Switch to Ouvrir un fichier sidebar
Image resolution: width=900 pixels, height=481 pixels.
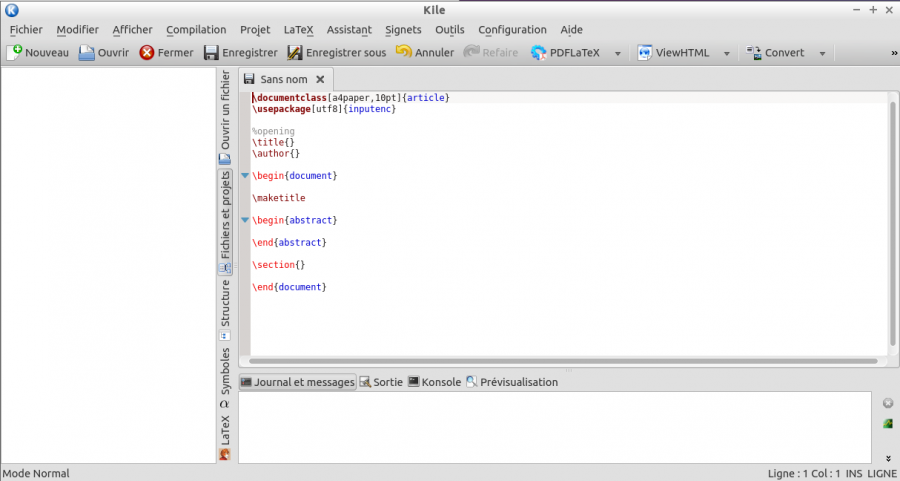point(225,118)
